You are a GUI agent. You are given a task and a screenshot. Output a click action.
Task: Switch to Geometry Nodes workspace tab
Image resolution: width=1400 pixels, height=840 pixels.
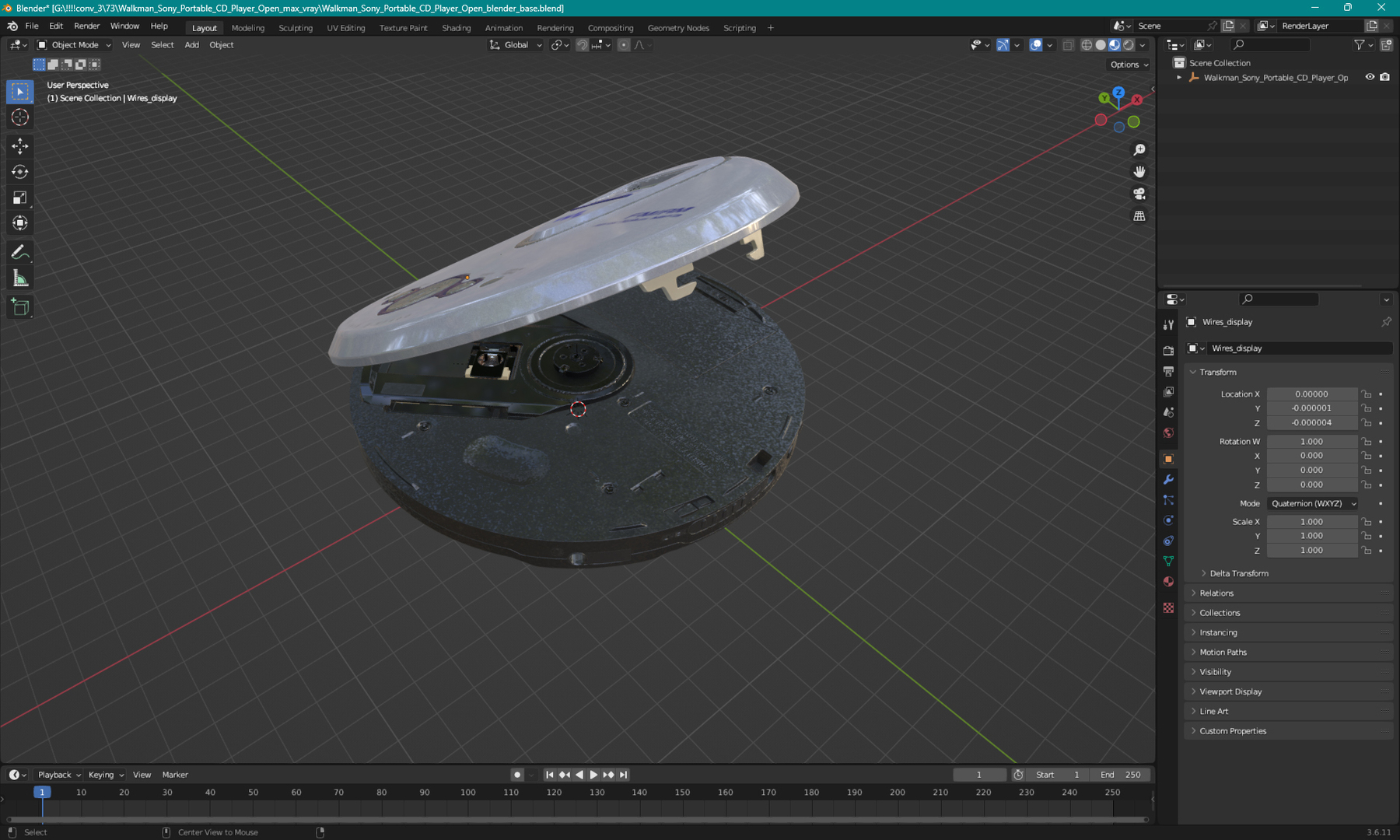click(678, 28)
